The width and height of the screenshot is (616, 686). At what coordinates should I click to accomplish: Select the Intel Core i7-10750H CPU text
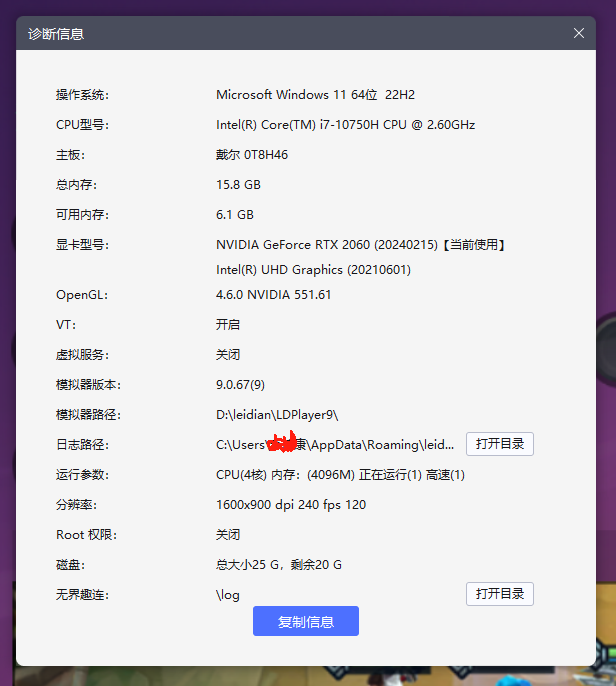345,125
